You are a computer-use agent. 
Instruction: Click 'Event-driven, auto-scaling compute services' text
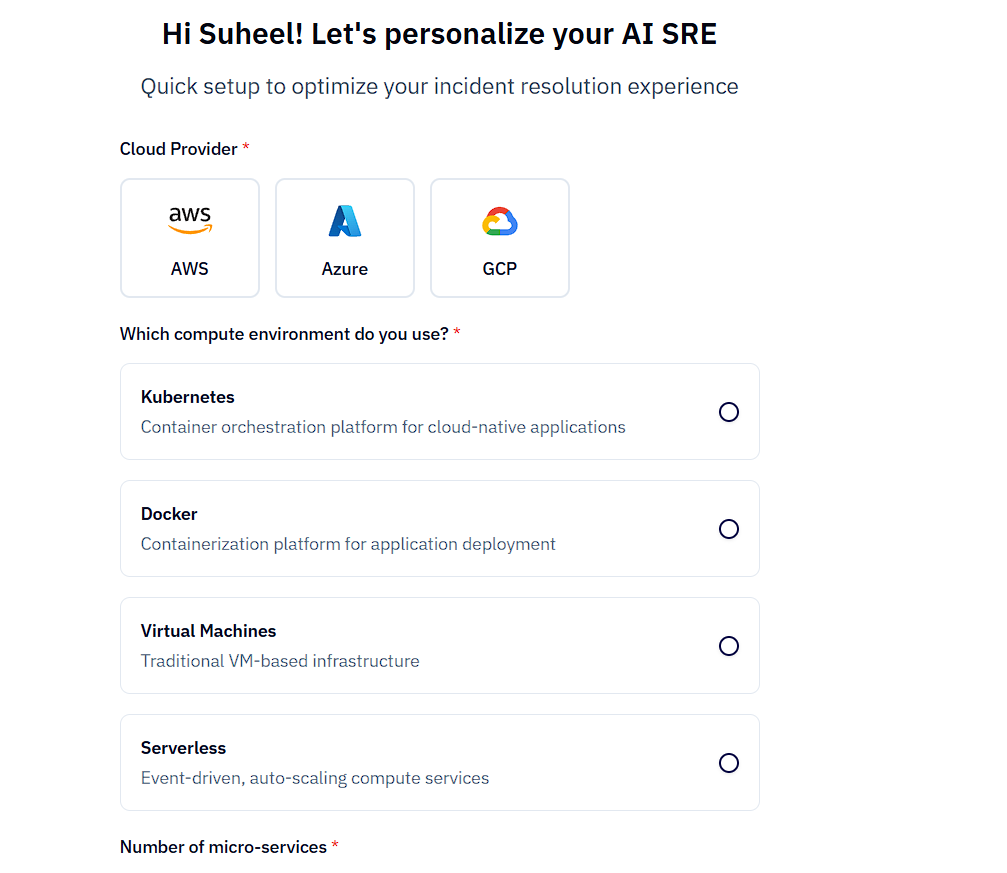click(315, 778)
